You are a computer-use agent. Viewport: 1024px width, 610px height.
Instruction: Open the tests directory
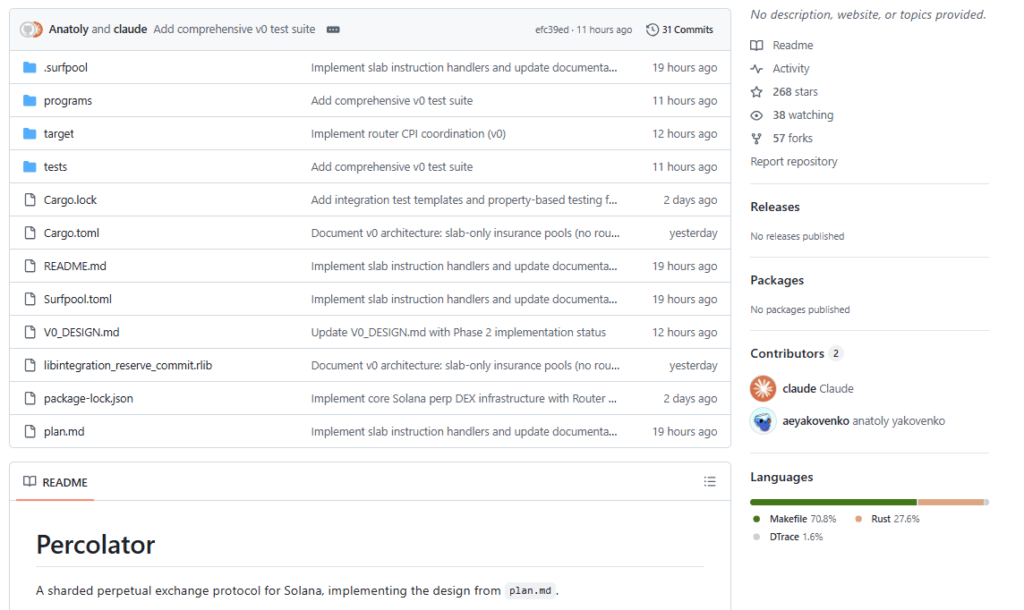55,166
